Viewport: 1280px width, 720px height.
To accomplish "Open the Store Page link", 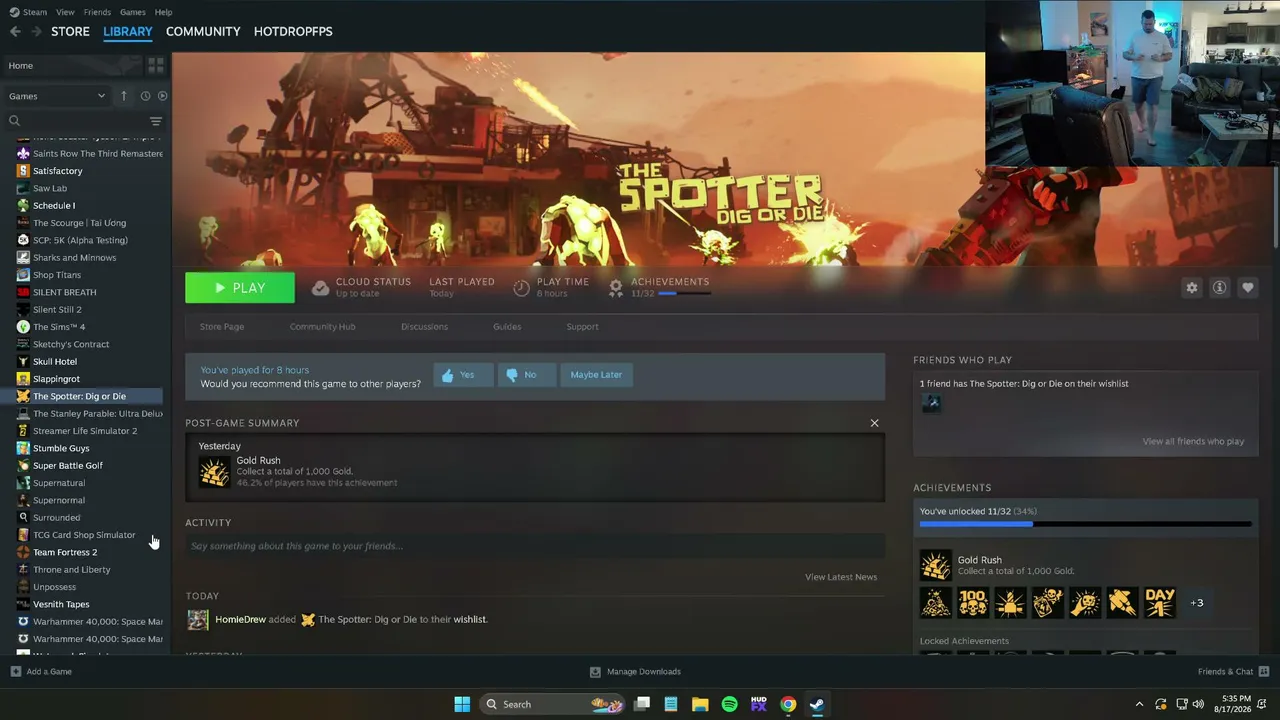I will [x=222, y=327].
